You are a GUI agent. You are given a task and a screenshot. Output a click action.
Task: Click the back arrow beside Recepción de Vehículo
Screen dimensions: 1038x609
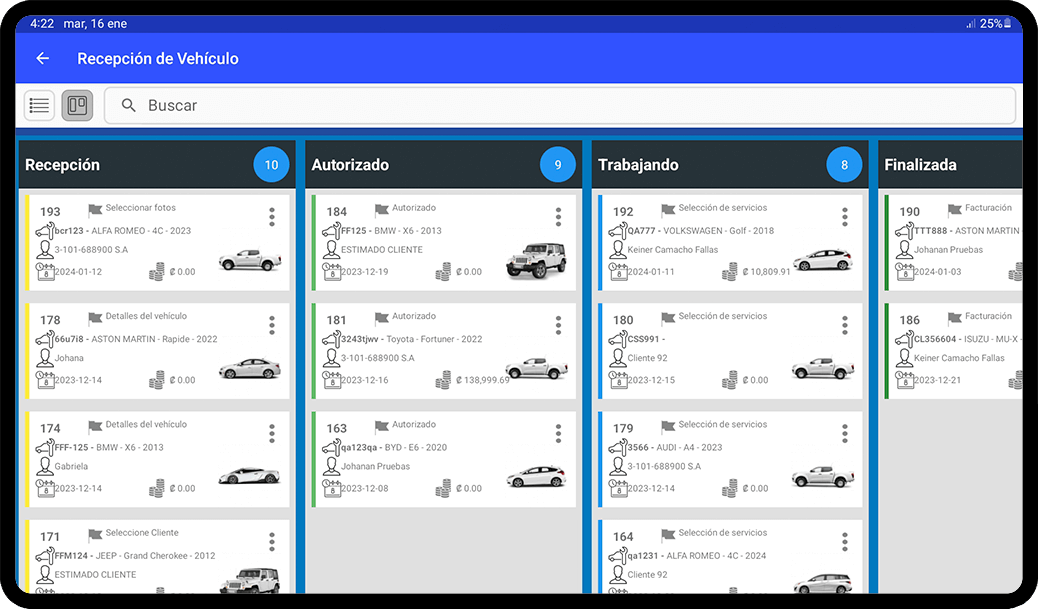40,58
